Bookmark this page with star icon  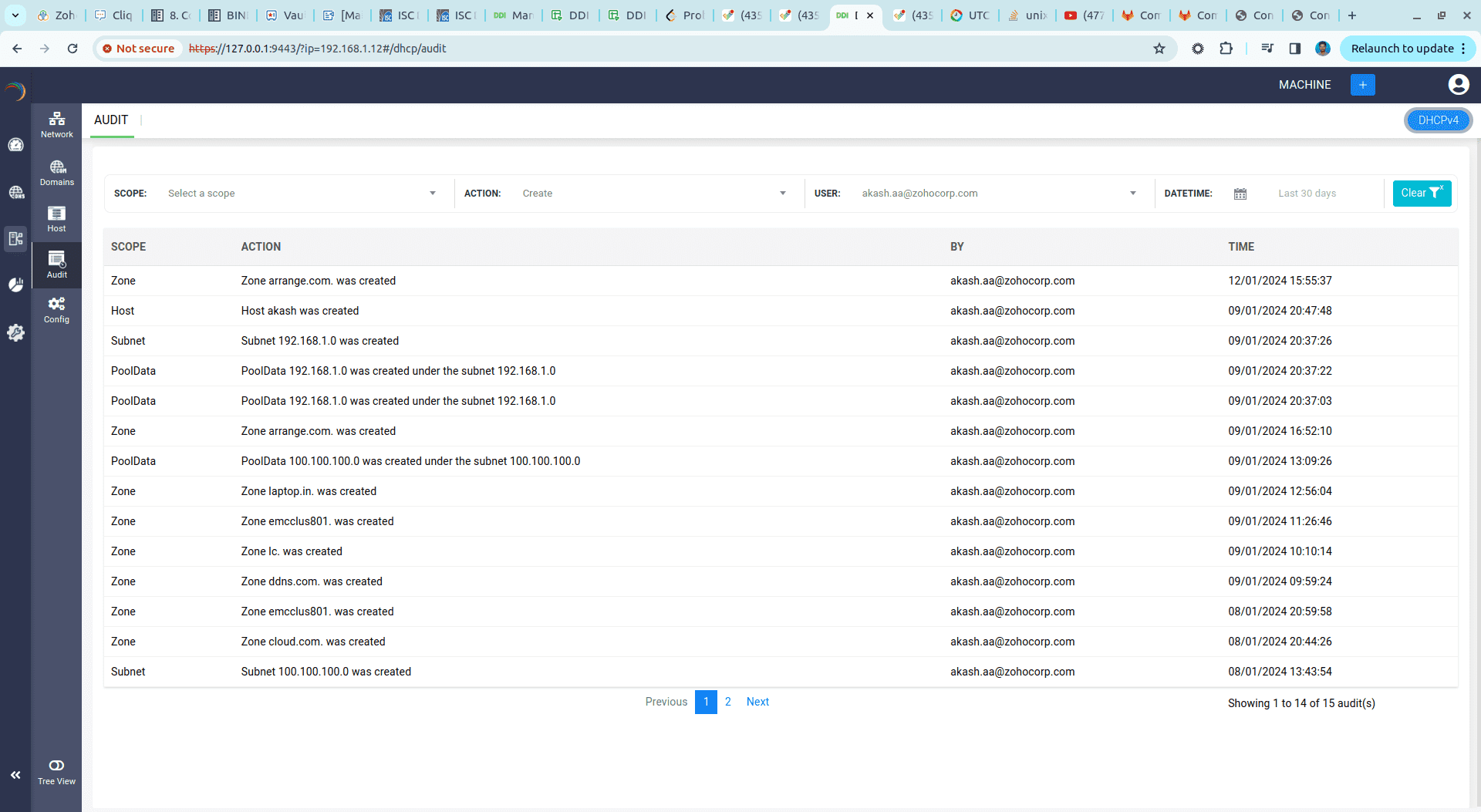pos(1159,49)
